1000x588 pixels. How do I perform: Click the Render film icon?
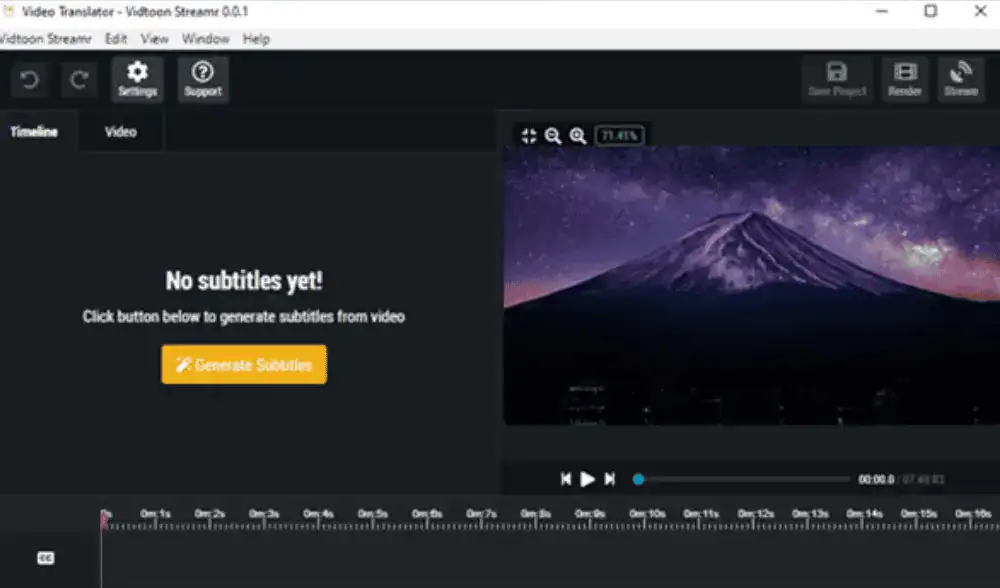click(905, 79)
